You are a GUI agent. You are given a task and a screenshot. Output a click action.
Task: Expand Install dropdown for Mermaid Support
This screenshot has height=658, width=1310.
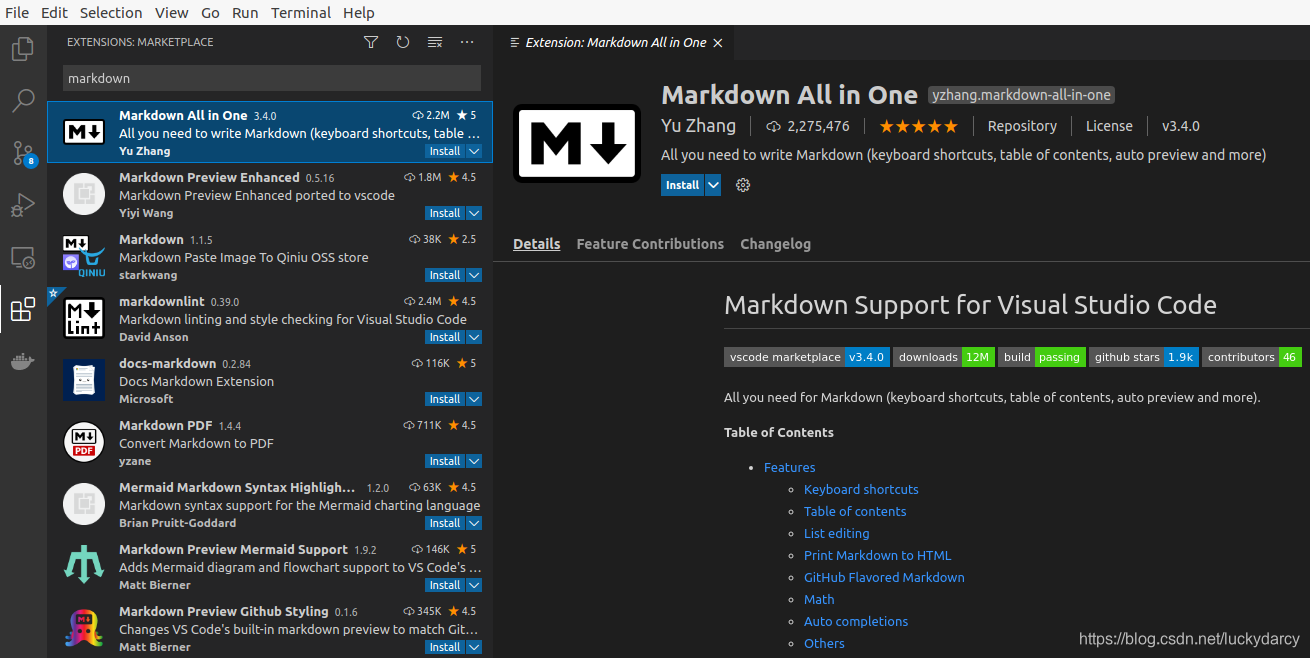[x=474, y=585]
